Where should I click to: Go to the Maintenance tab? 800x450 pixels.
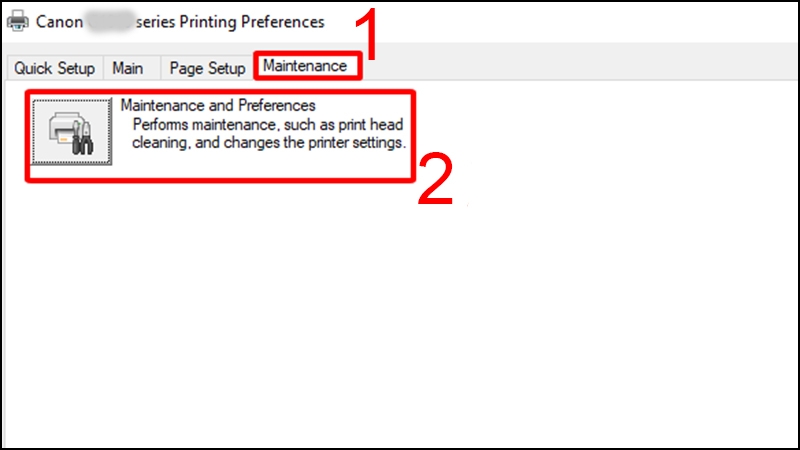305,66
